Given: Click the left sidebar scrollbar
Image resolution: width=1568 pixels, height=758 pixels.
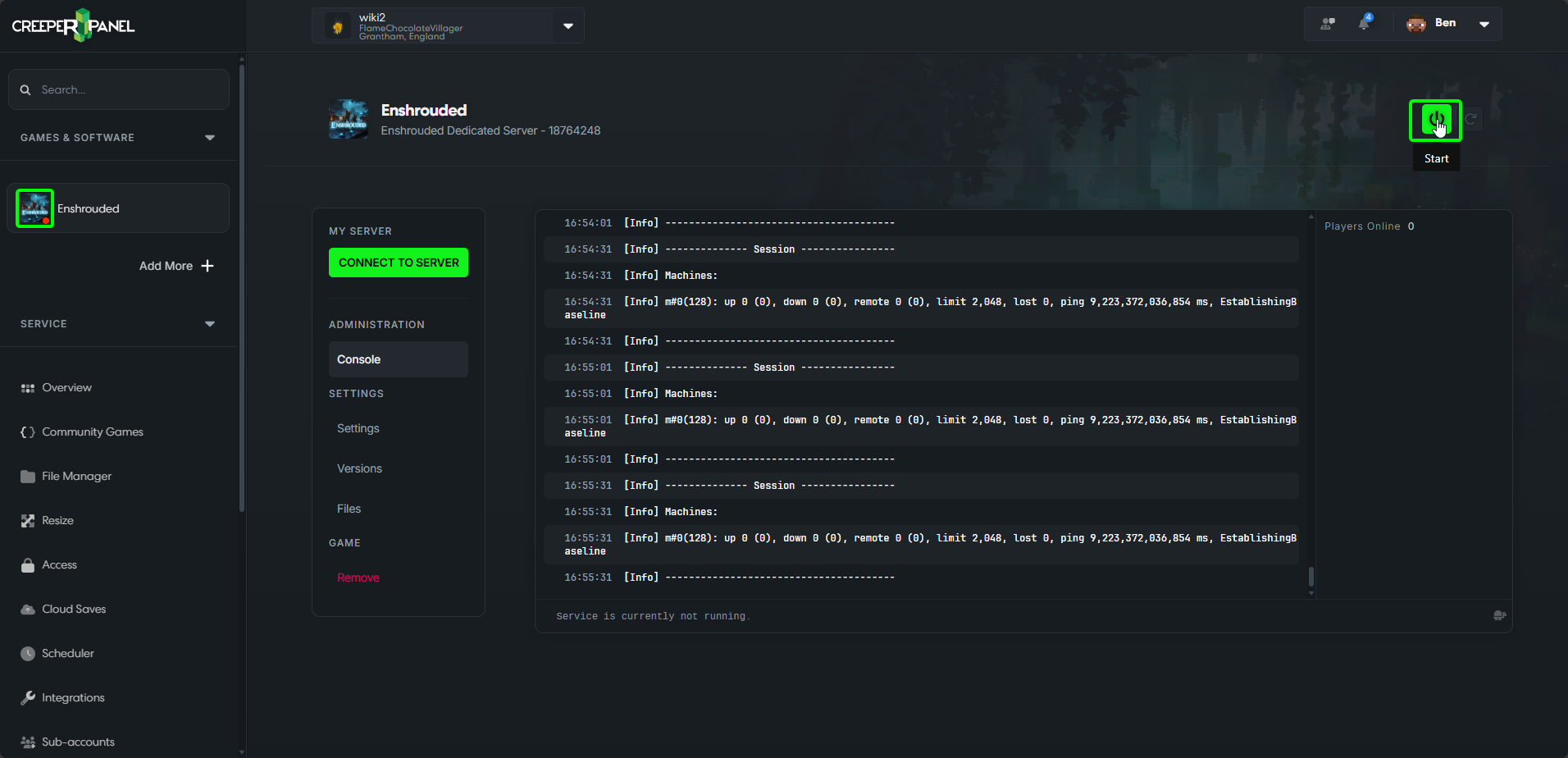Looking at the screenshot, I should pos(241,287).
